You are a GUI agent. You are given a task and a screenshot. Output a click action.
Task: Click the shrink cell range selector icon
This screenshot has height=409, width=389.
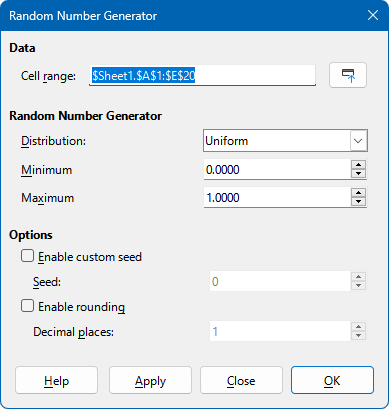tap(348, 75)
